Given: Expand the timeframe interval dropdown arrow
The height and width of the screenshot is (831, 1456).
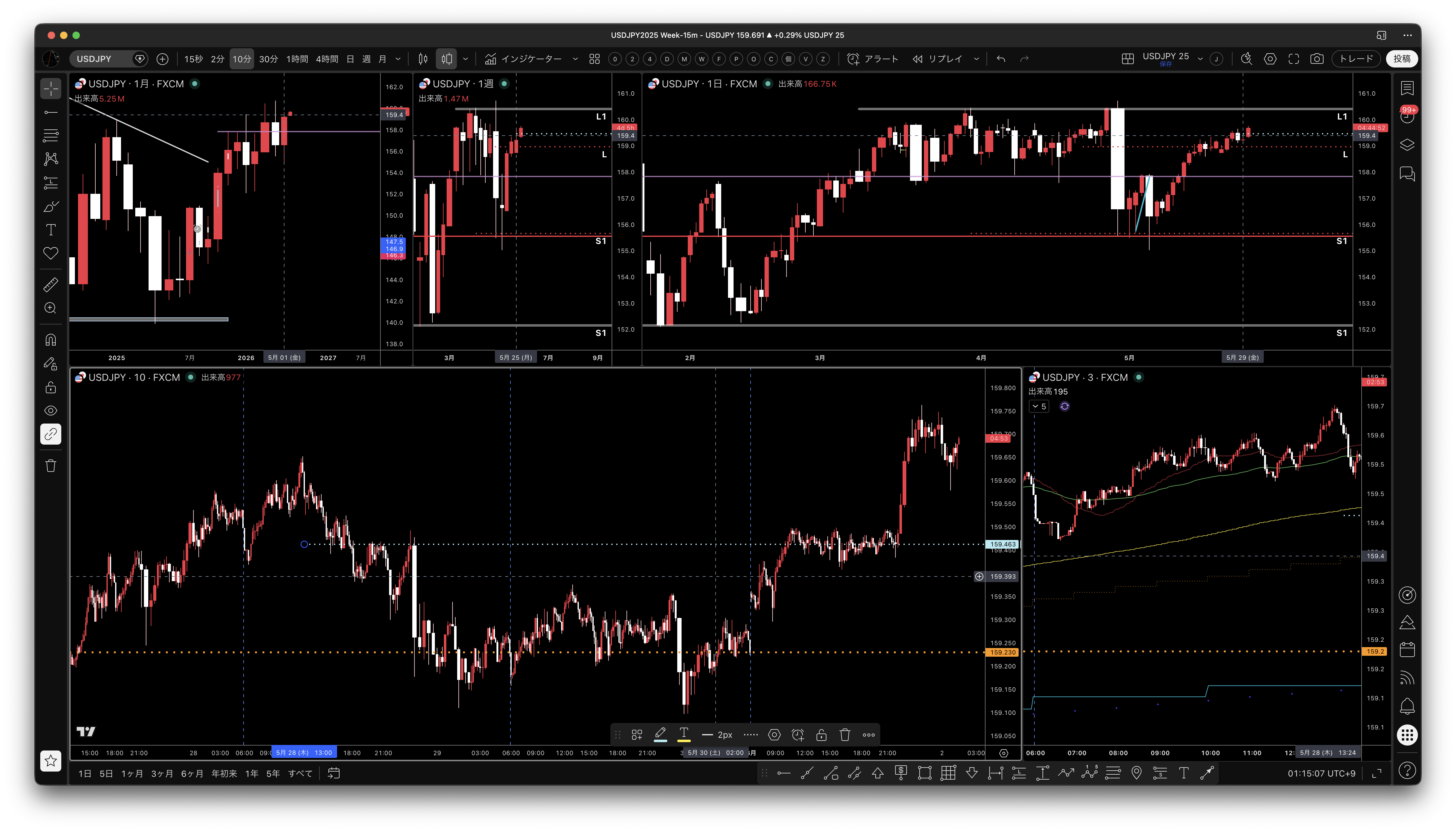Looking at the screenshot, I should pos(398,59).
